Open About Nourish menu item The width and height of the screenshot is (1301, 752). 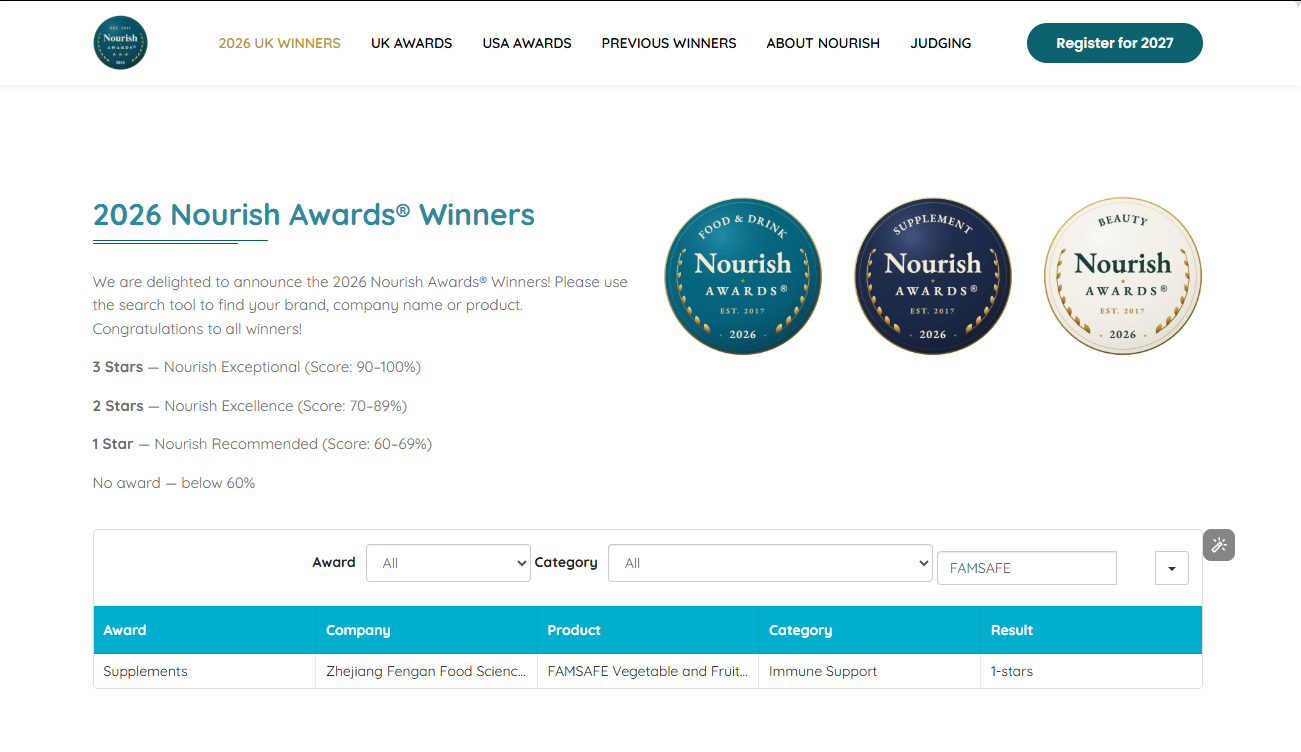coord(823,43)
